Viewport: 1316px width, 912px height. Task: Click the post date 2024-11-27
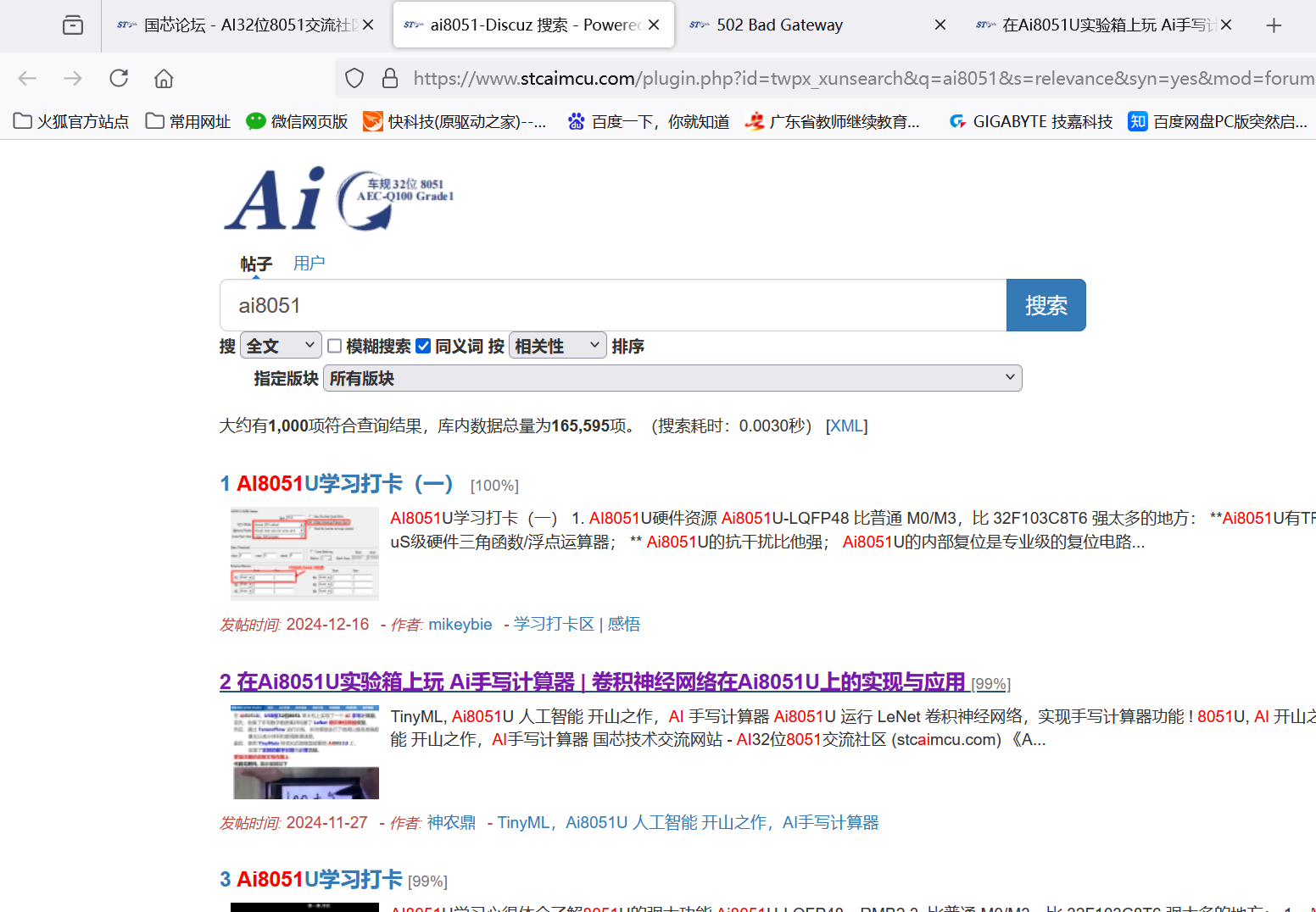click(326, 823)
